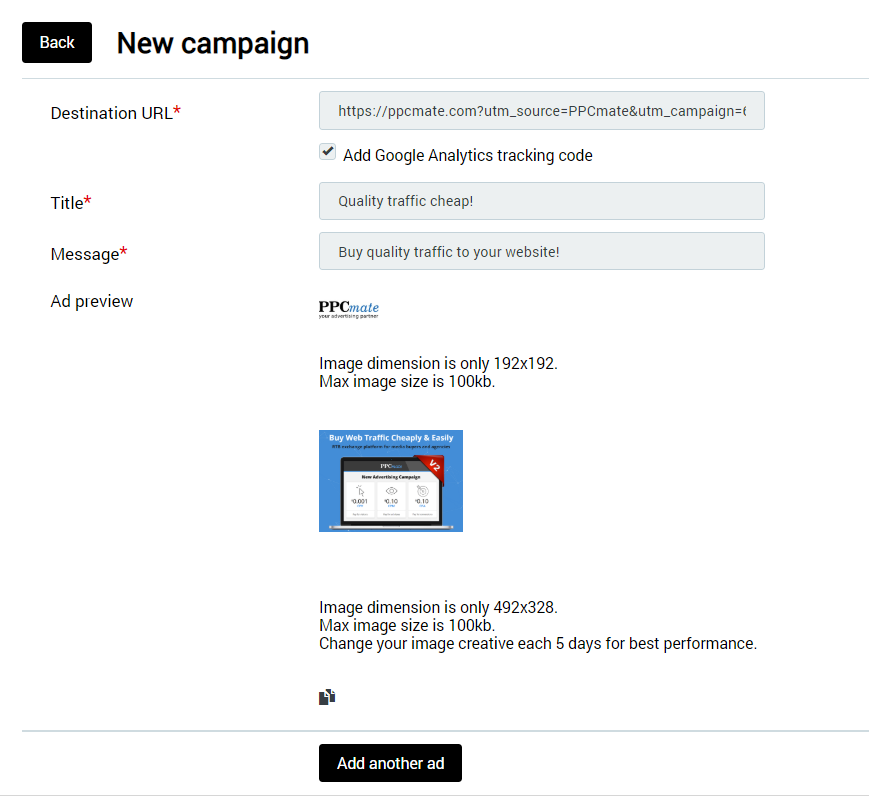This screenshot has width=869, height=796.
Task: Click the Message field label
Action: [84, 254]
